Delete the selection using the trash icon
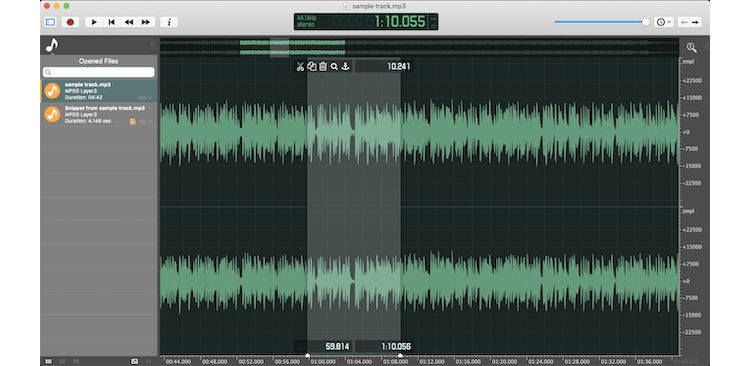Image resolution: width=750 pixels, height=366 pixels. coord(323,67)
